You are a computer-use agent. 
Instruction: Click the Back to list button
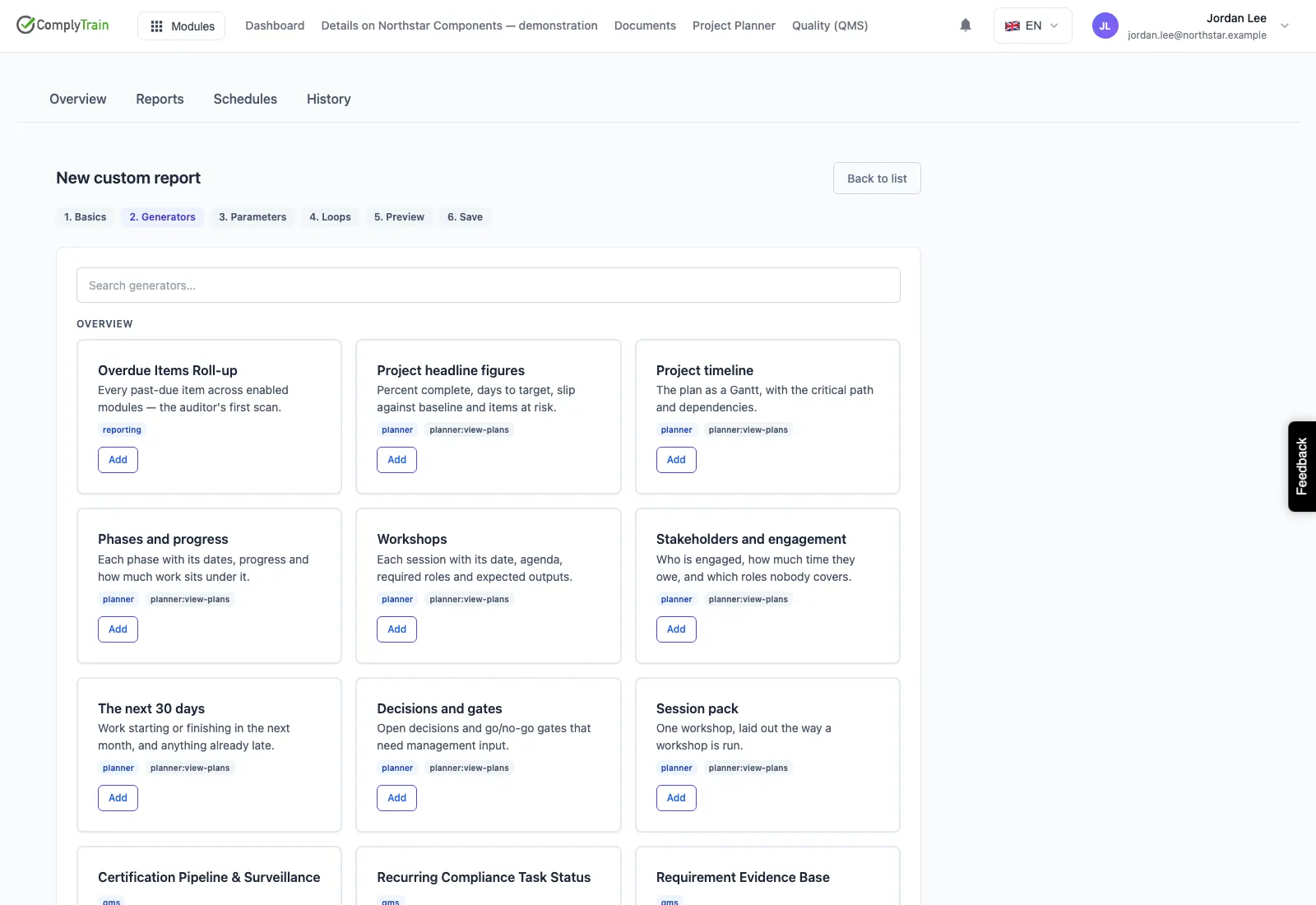pyautogui.click(x=877, y=179)
